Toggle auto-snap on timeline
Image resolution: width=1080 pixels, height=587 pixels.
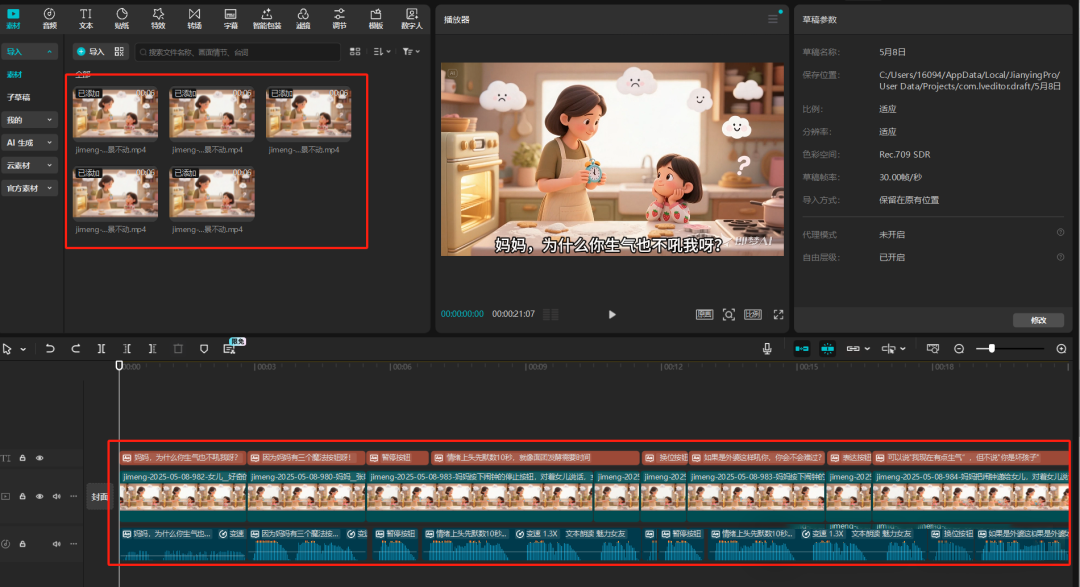tap(827, 349)
